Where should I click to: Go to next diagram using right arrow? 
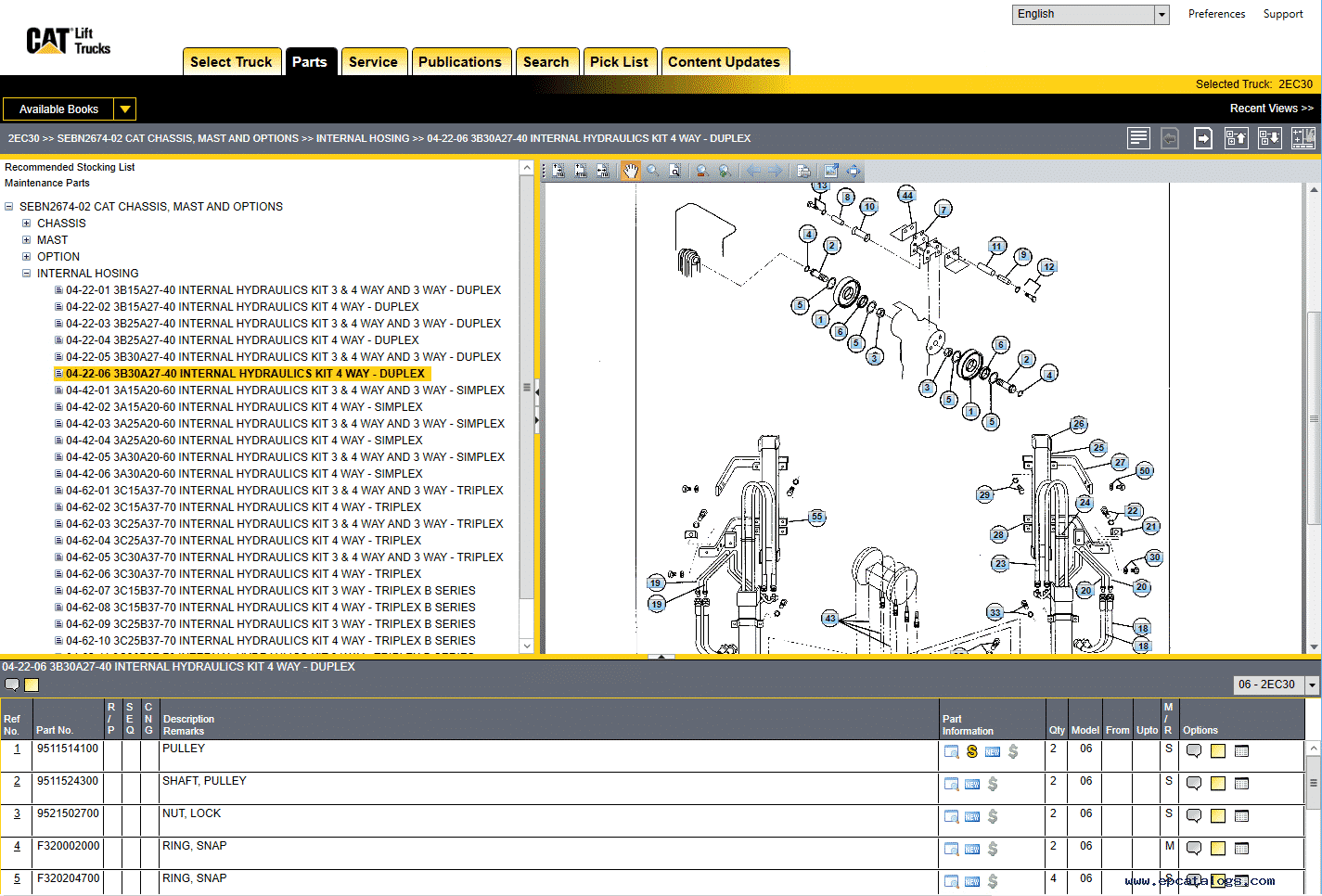pyautogui.click(x=776, y=171)
